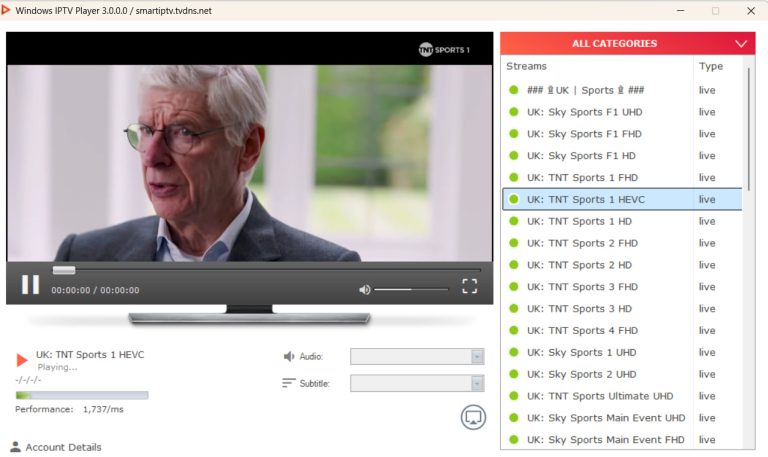The height and width of the screenshot is (457, 768).
Task: Select UK: Sky Sports 2 UHD stream
Action: pyautogui.click(x=622, y=374)
